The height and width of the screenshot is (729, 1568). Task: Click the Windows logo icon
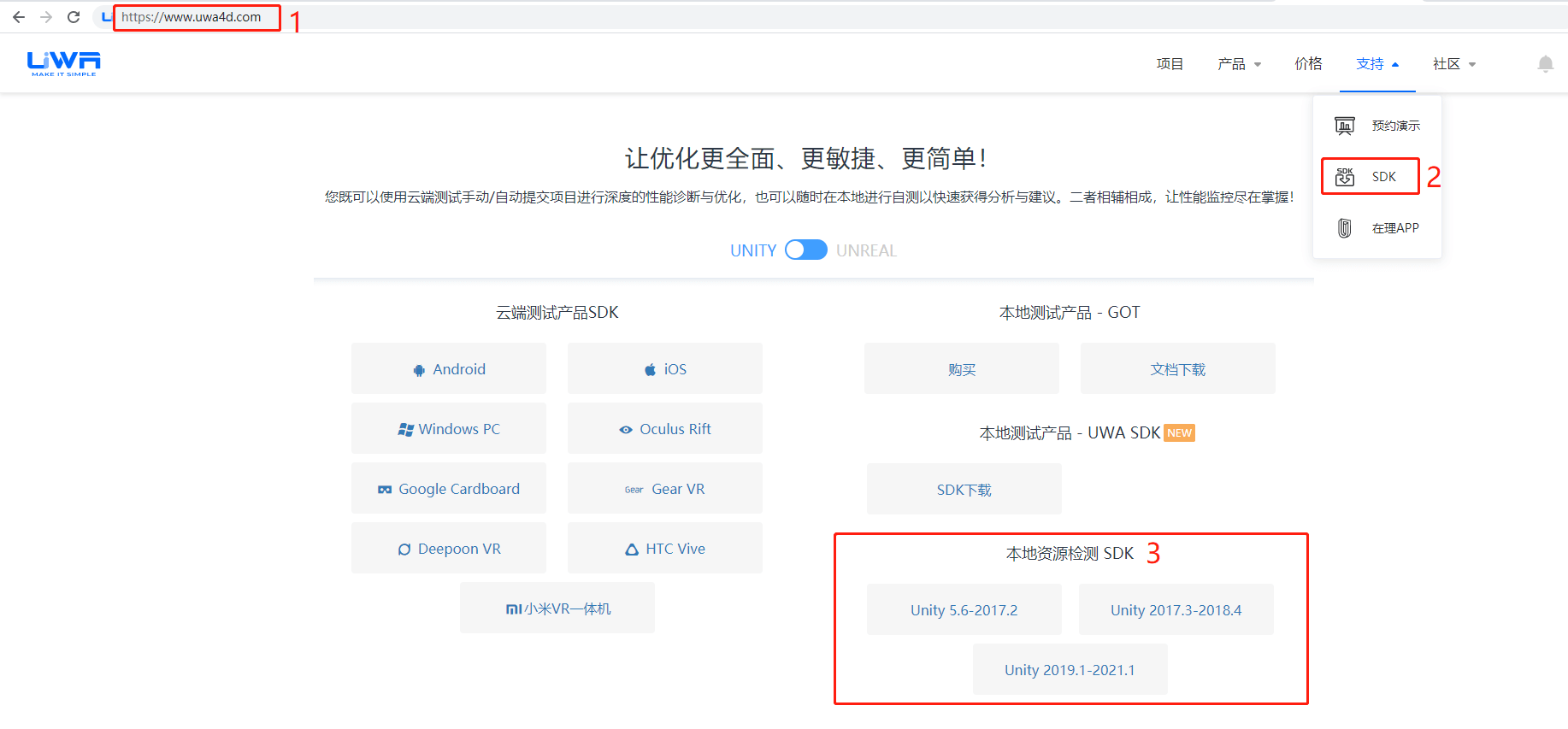(405, 430)
